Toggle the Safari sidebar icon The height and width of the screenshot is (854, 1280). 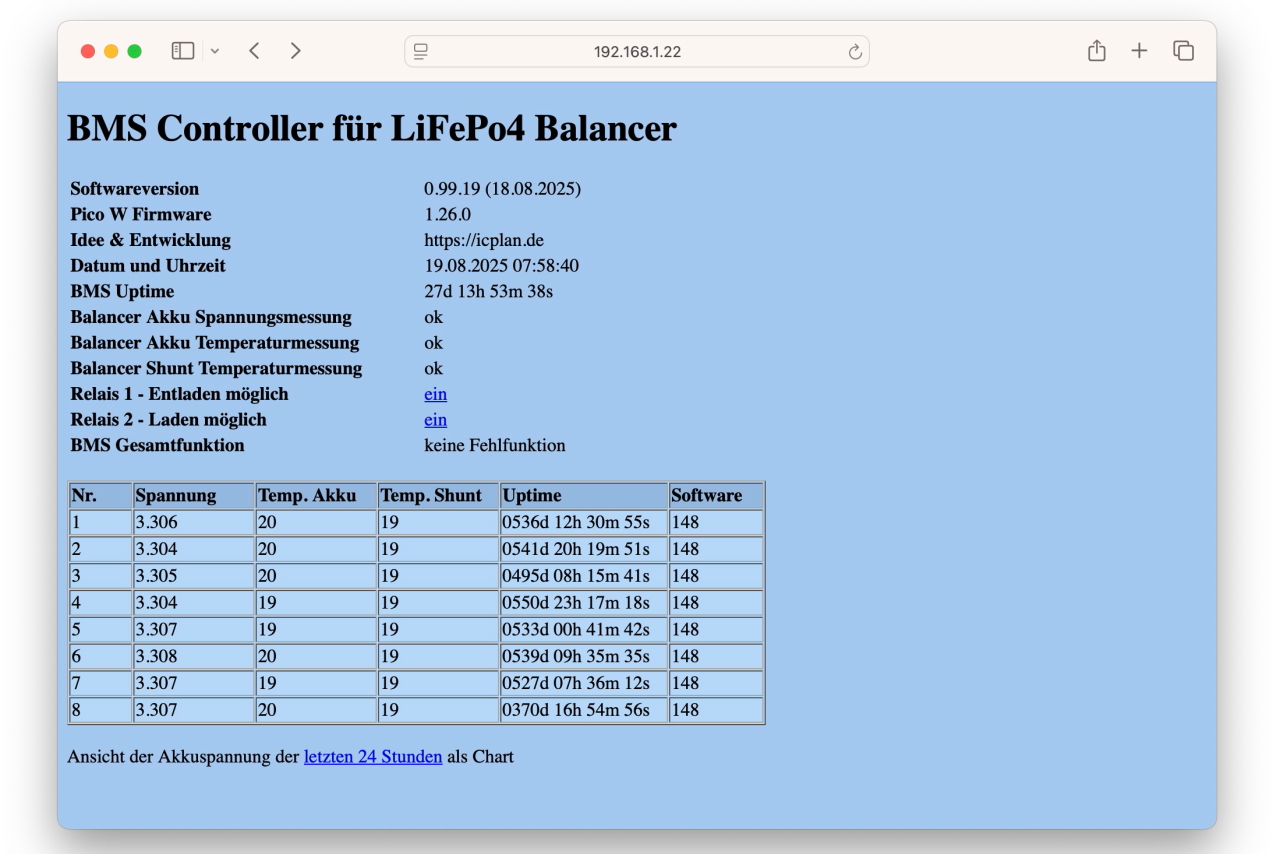182,51
